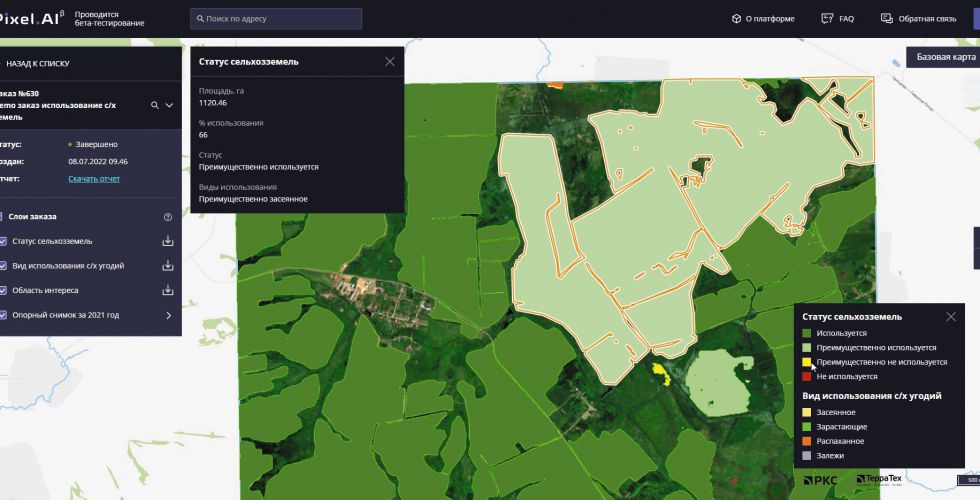Download the Статус сельхозземель layer
Image resolution: width=980 pixels, height=500 pixels.
point(168,241)
